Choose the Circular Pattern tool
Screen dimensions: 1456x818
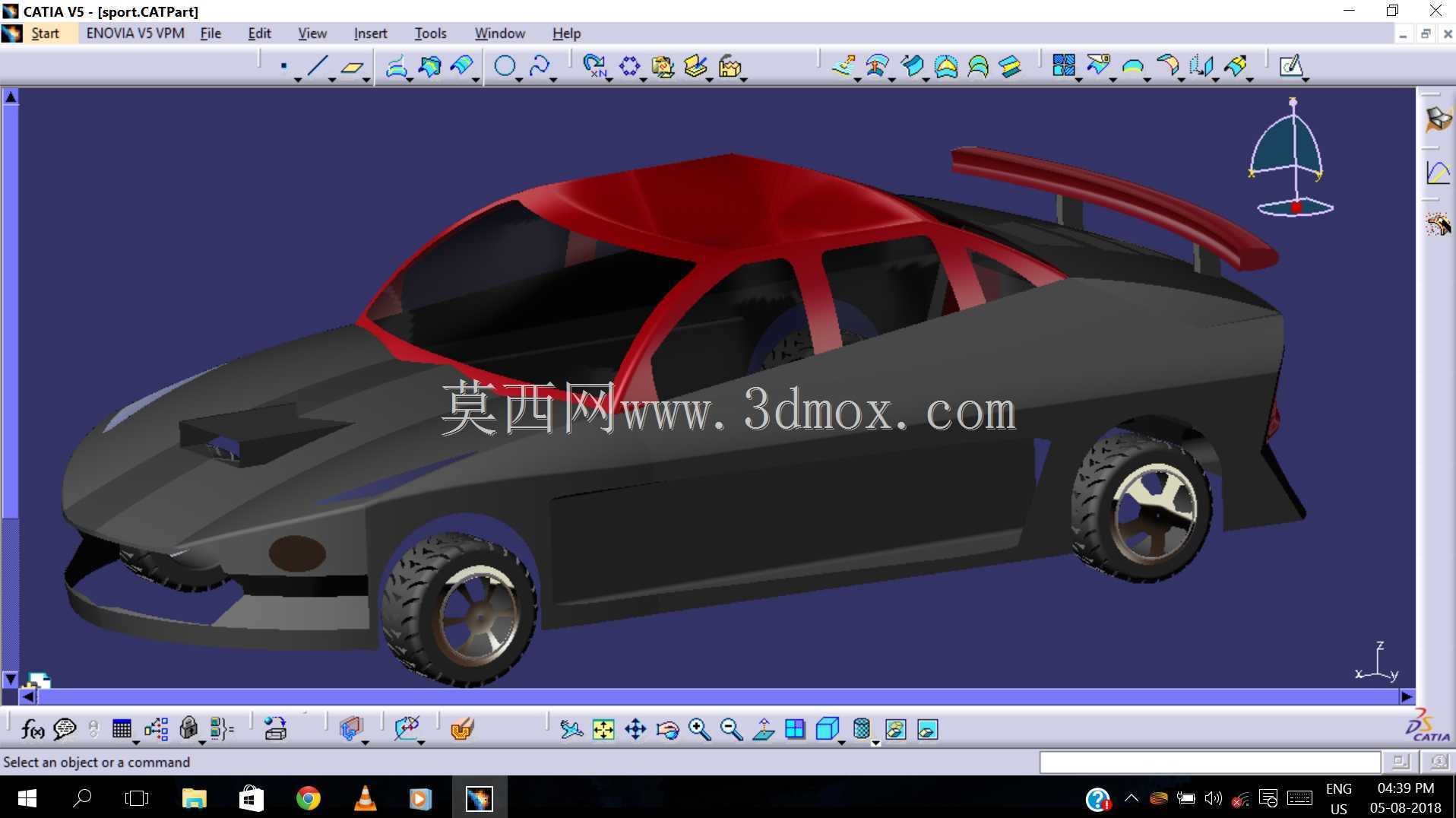coord(629,66)
